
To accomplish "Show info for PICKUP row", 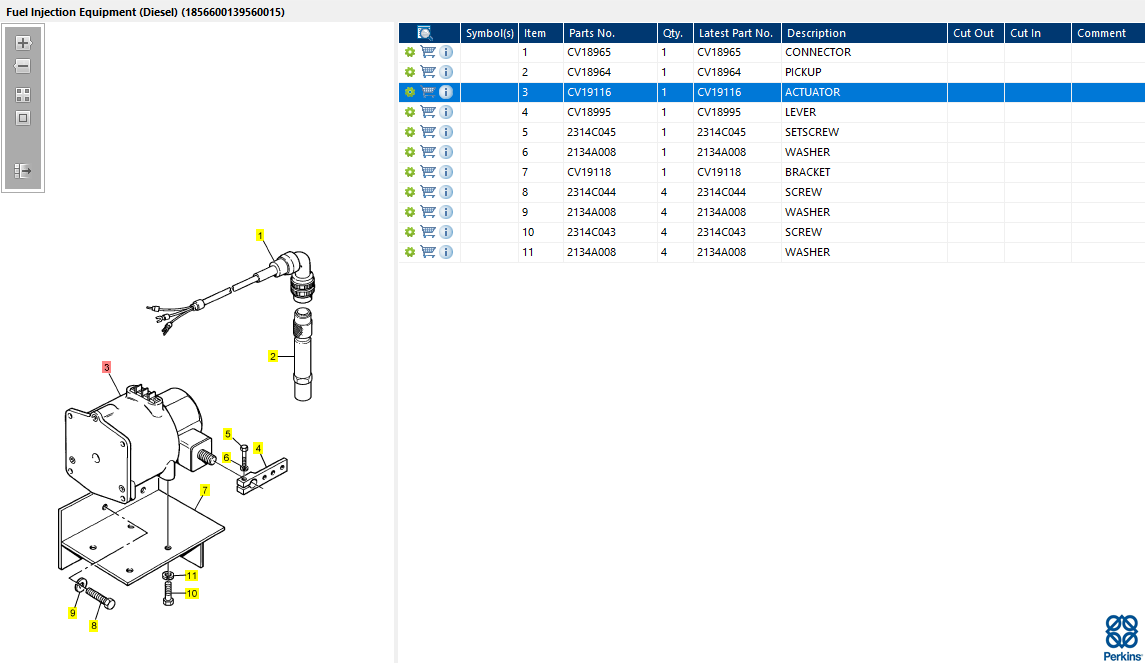I will 446,72.
